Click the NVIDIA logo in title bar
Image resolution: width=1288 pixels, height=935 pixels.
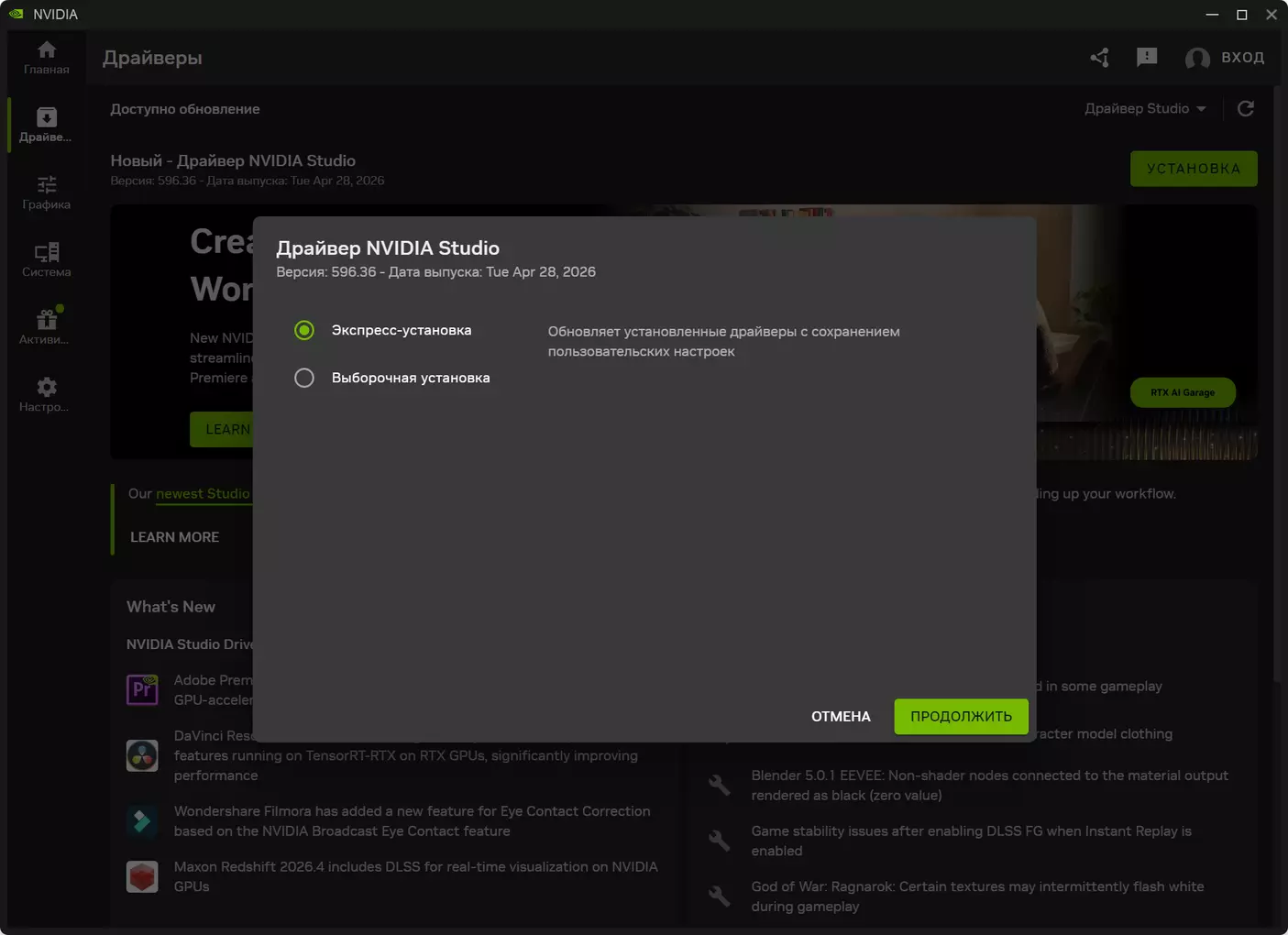[x=16, y=14]
